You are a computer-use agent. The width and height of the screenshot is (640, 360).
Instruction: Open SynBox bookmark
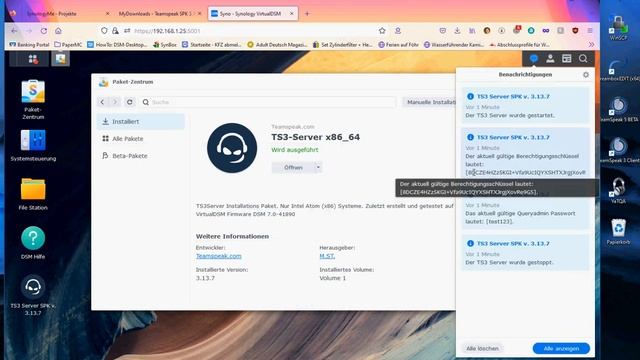[x=165, y=44]
